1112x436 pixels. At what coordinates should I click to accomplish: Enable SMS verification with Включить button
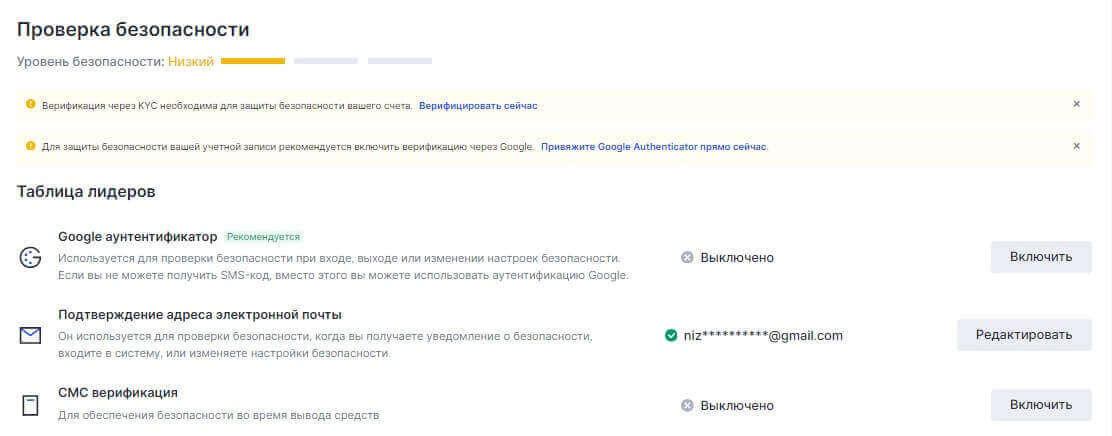click(x=1041, y=405)
